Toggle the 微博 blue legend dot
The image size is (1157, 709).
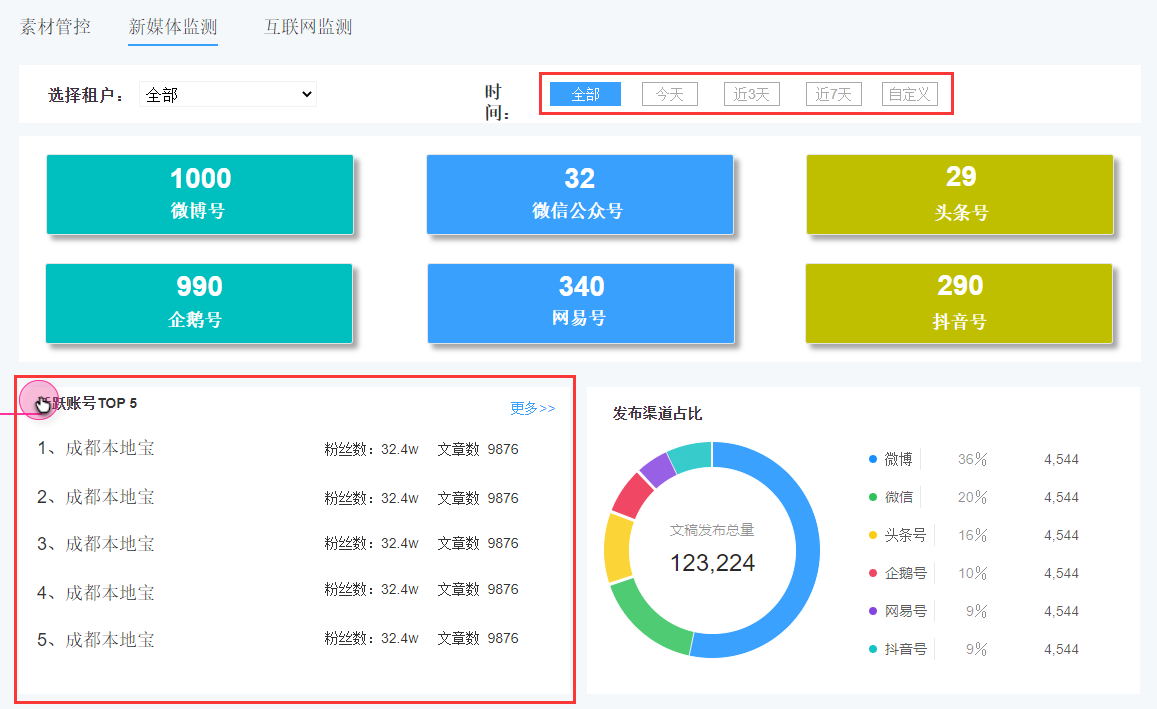point(873,460)
